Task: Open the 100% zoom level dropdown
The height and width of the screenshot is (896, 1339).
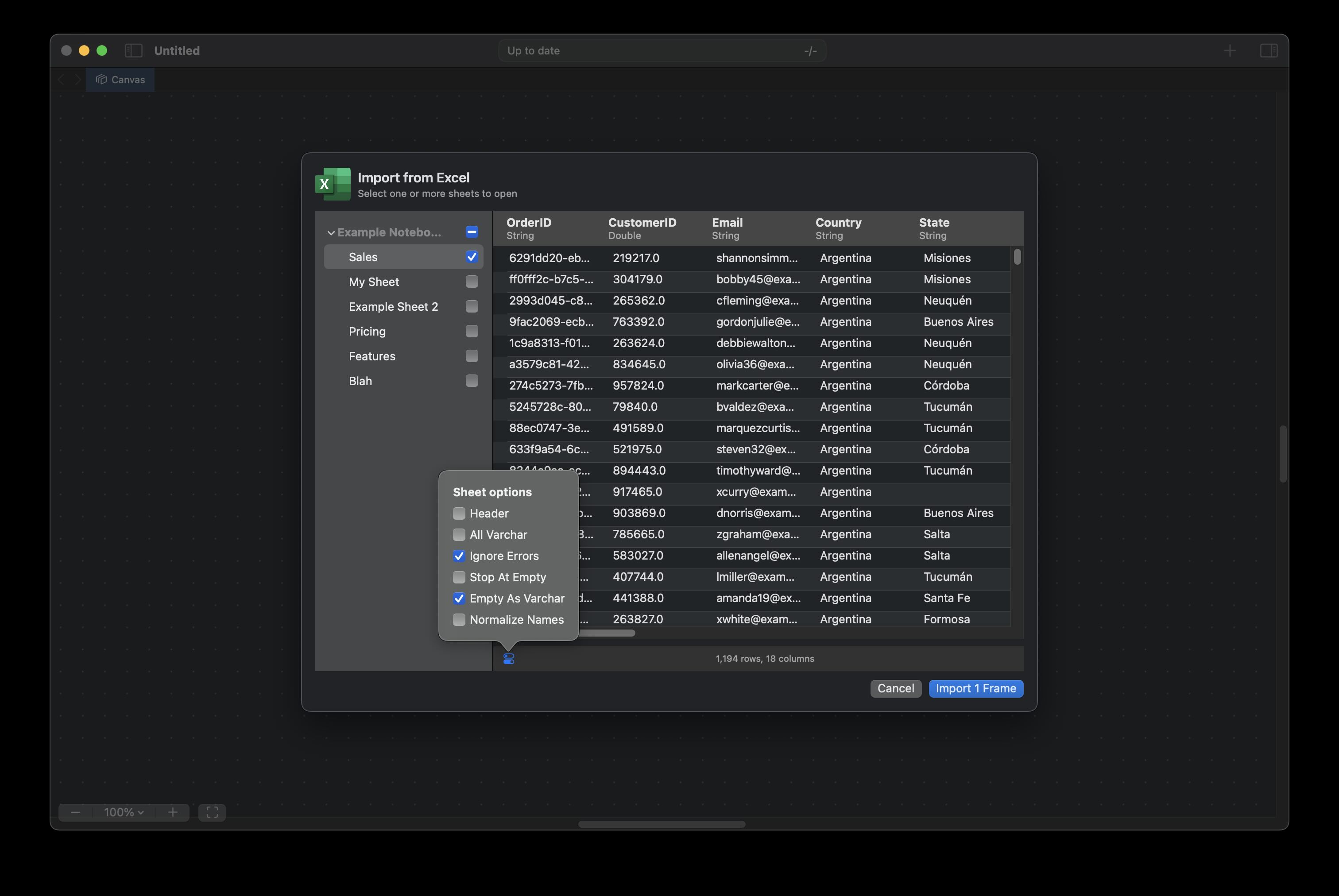Action: pos(124,812)
